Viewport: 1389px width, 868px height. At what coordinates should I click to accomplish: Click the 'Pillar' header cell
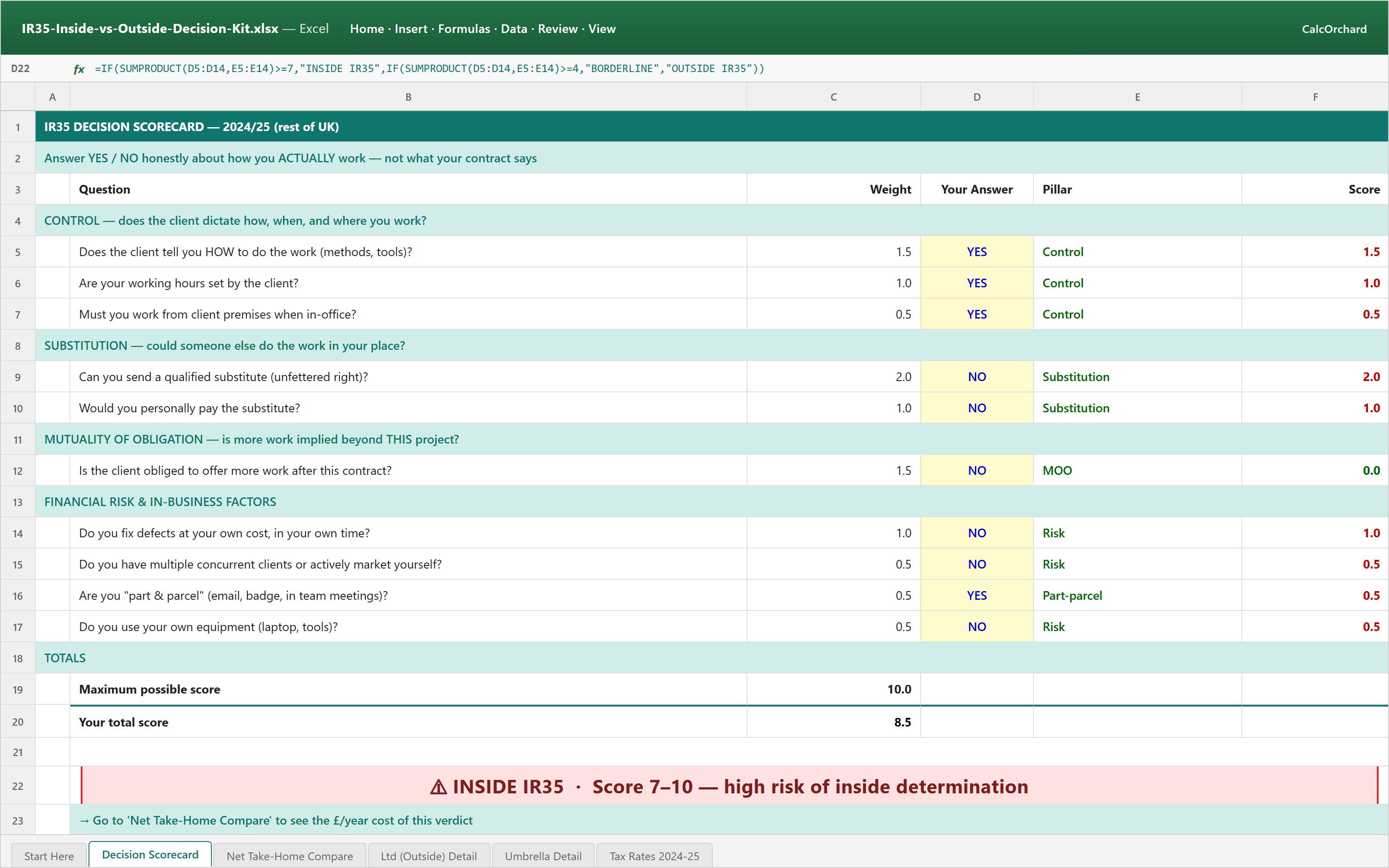pos(1138,190)
